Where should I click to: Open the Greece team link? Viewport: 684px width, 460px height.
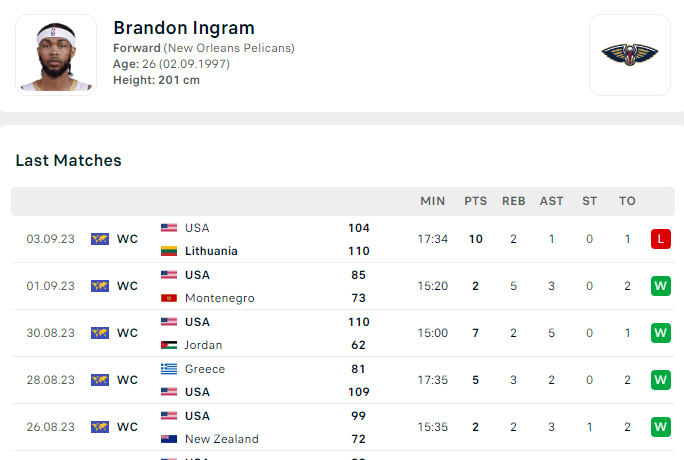pyautogui.click(x=205, y=369)
